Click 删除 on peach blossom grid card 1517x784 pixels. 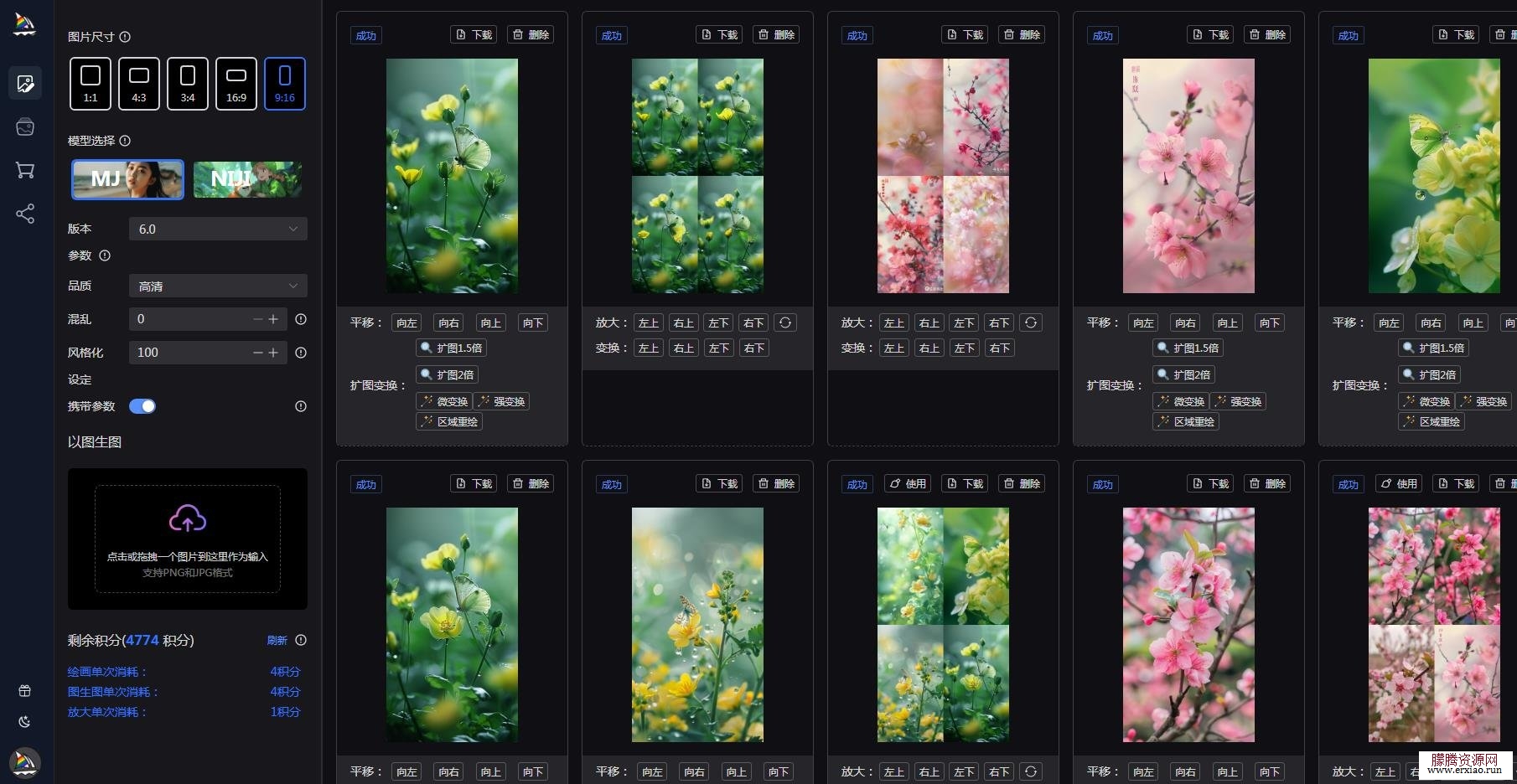tap(1023, 34)
